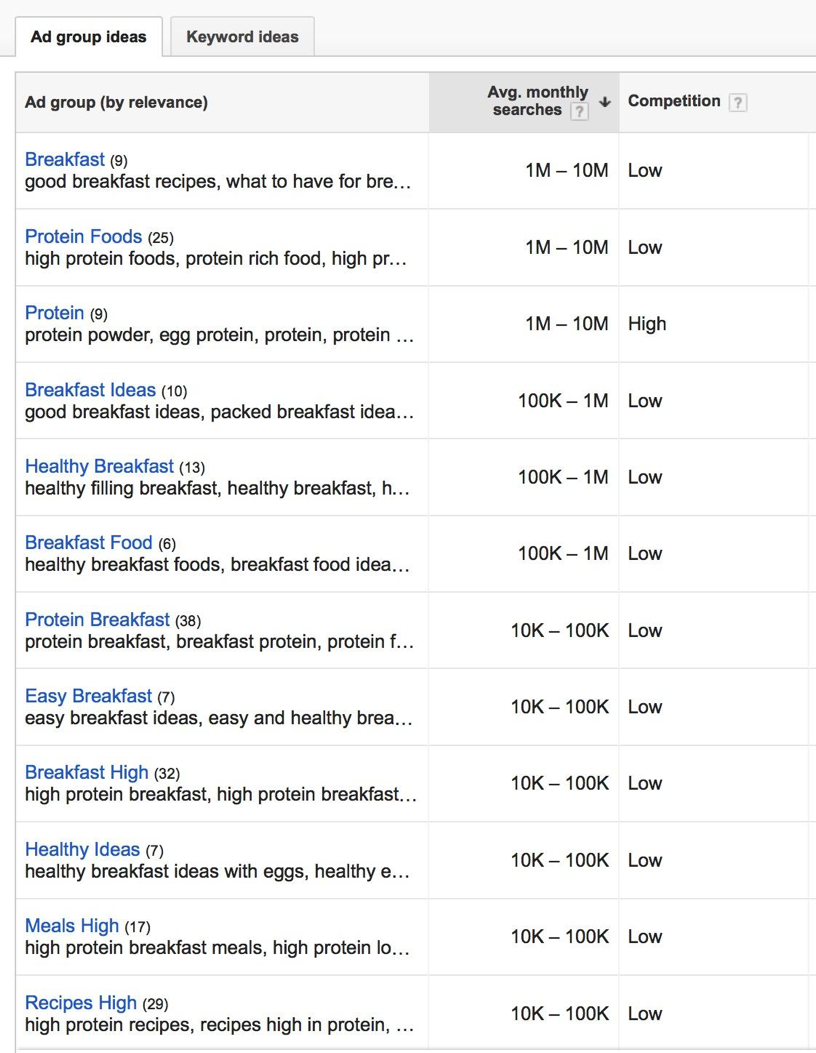
Task: Open the Breakfast ad group
Action: pyautogui.click(x=64, y=158)
